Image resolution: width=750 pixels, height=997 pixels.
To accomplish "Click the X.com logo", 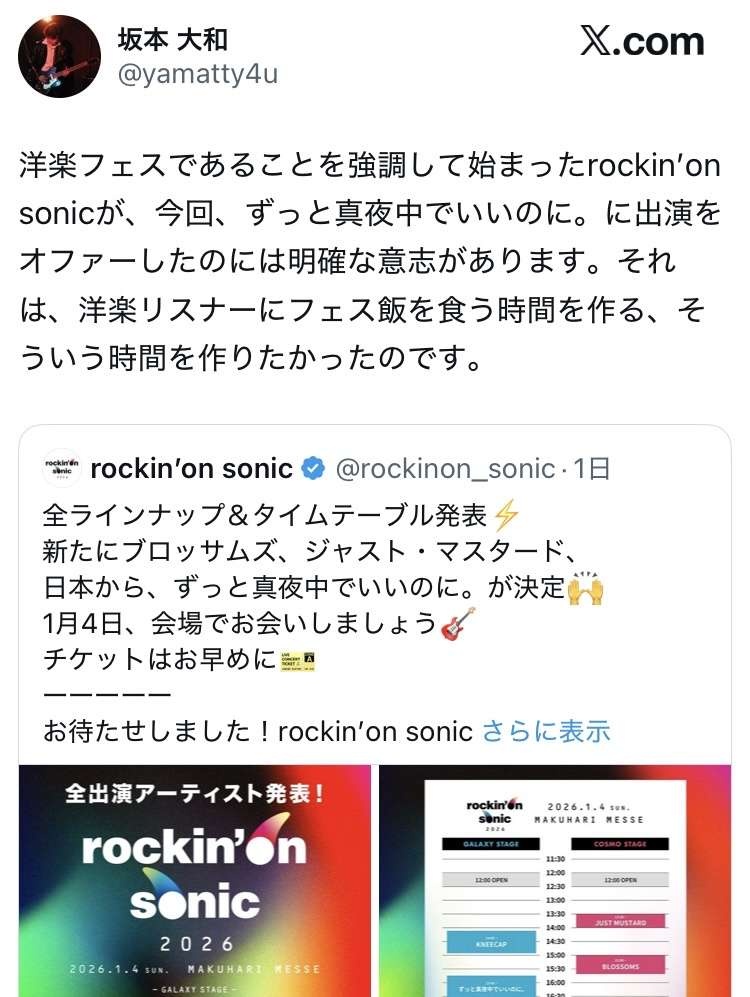I will (642, 42).
